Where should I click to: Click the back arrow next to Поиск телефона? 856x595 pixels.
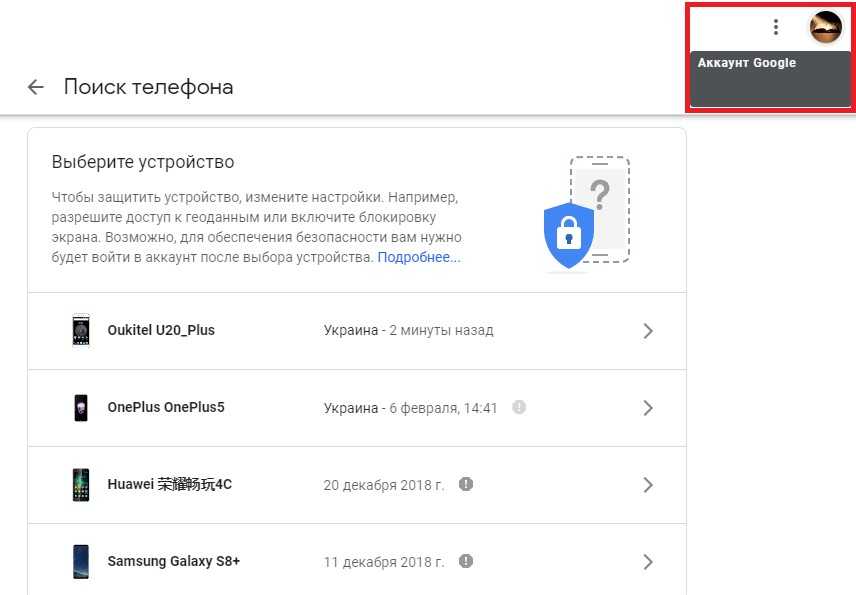[x=36, y=87]
